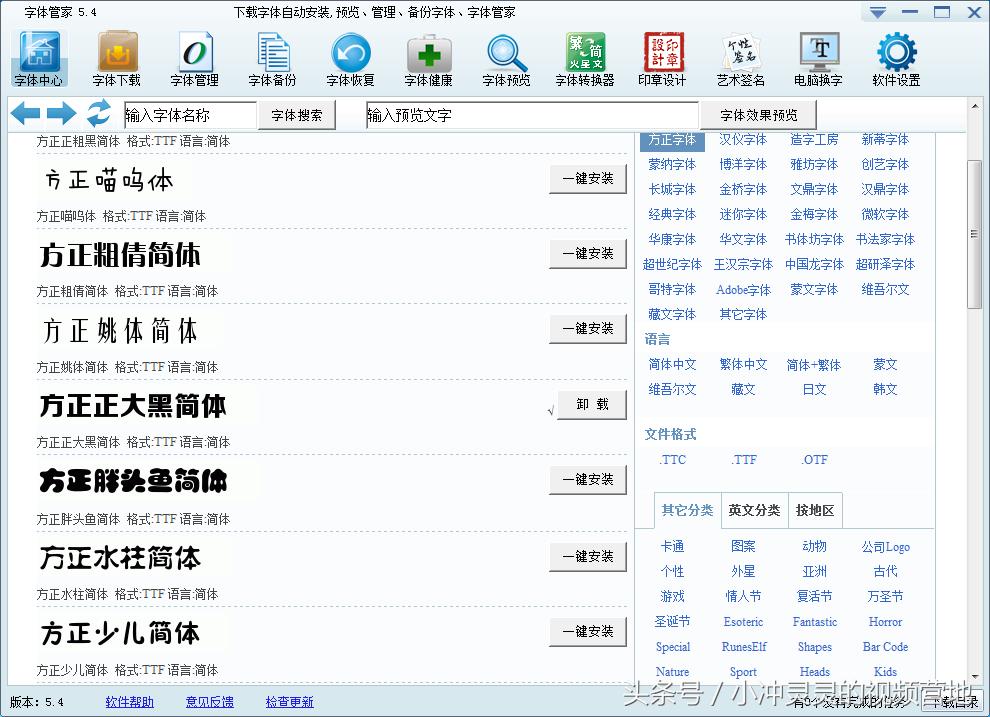Click the 方正喵呜体 font preview image
This screenshot has height=717, width=990.
[107, 180]
